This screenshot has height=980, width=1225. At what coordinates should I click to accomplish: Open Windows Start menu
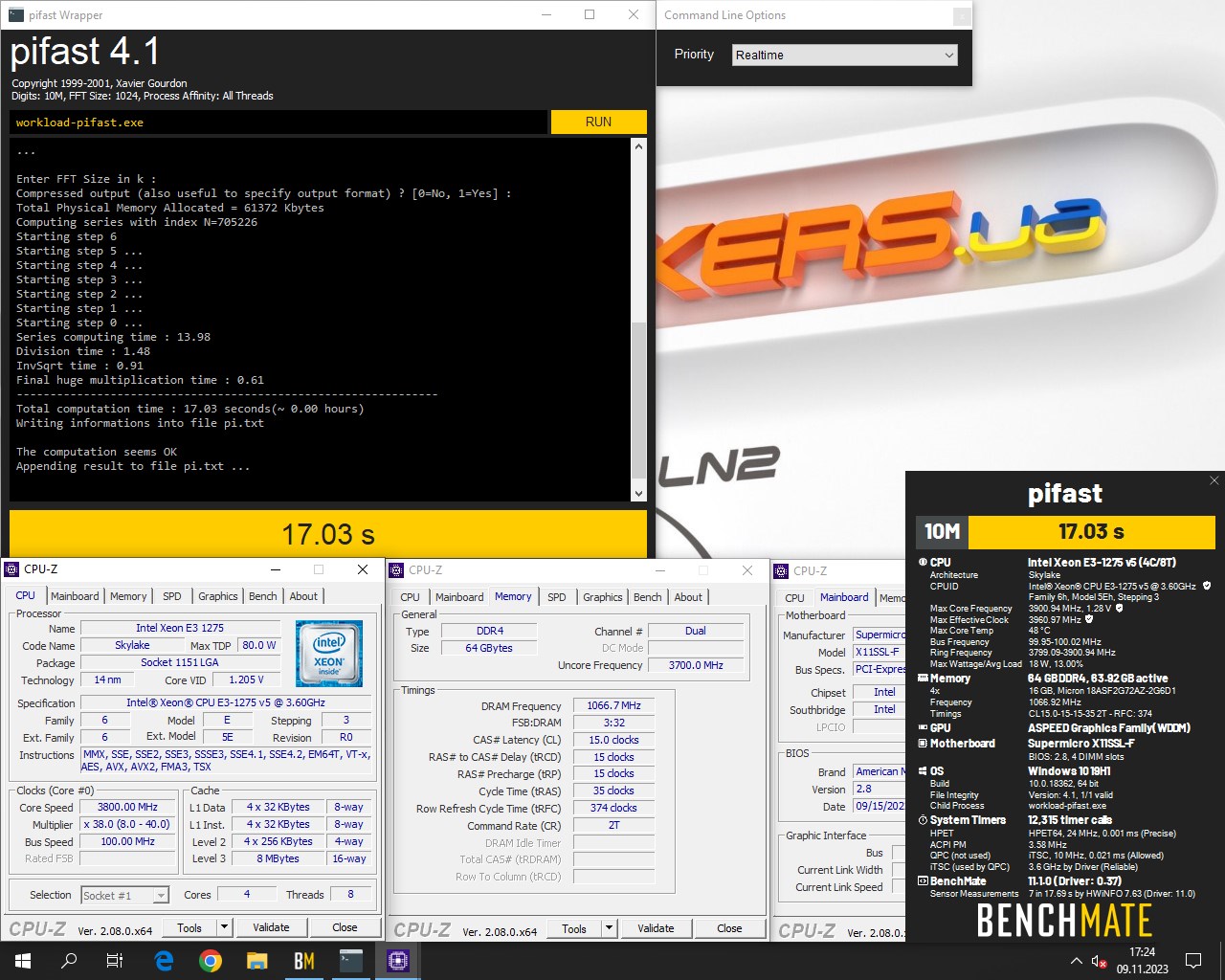point(22,961)
